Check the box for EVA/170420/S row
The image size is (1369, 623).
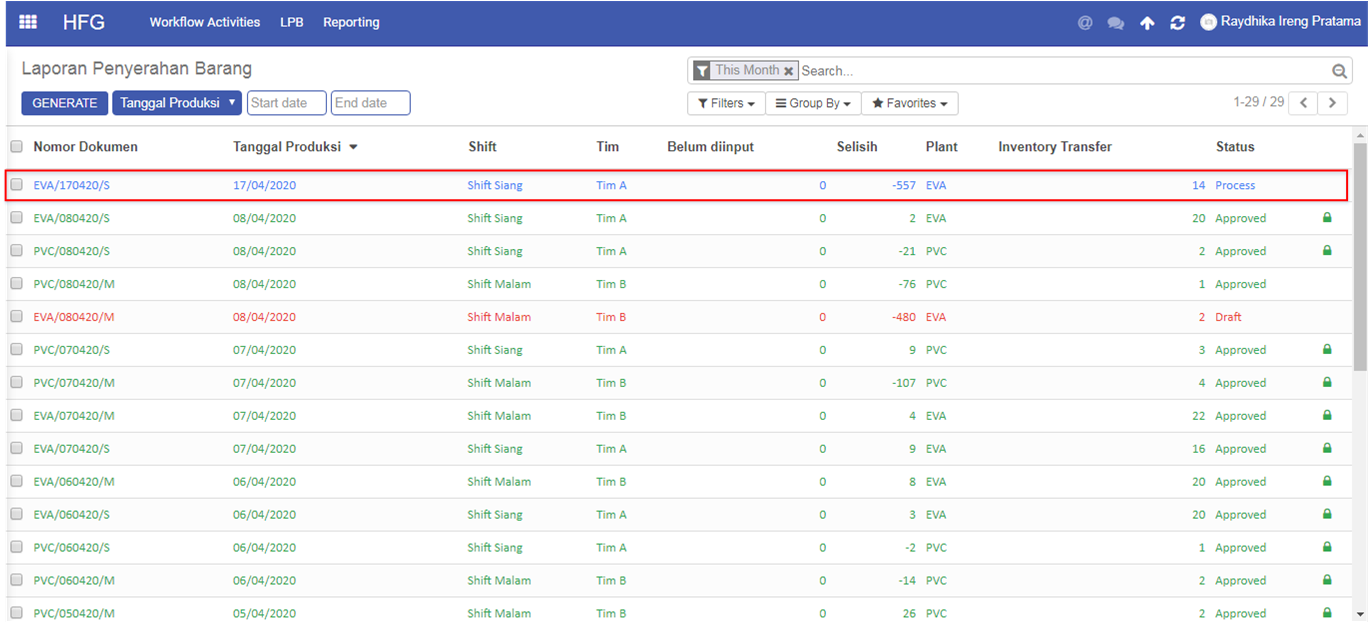pos(17,185)
